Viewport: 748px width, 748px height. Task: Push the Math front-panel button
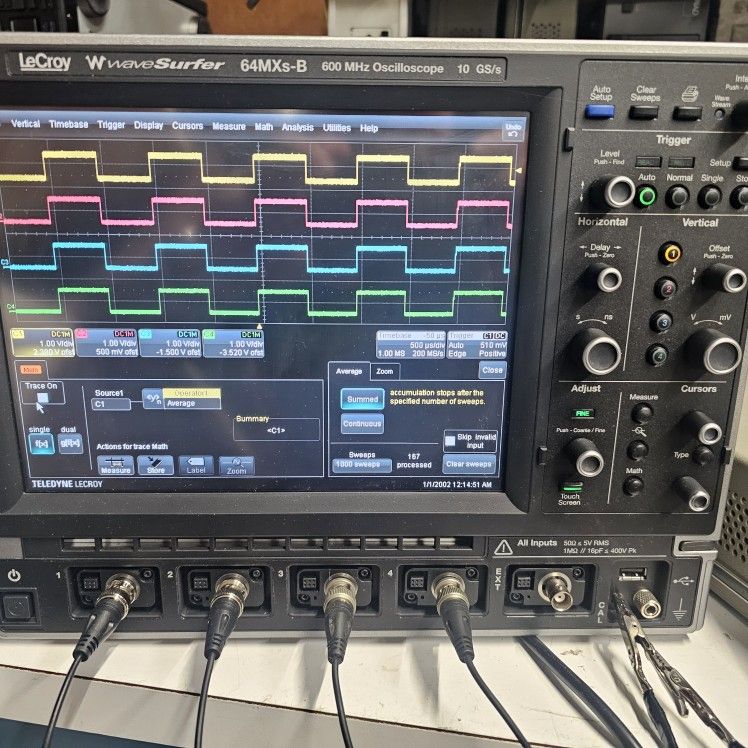pos(633,486)
